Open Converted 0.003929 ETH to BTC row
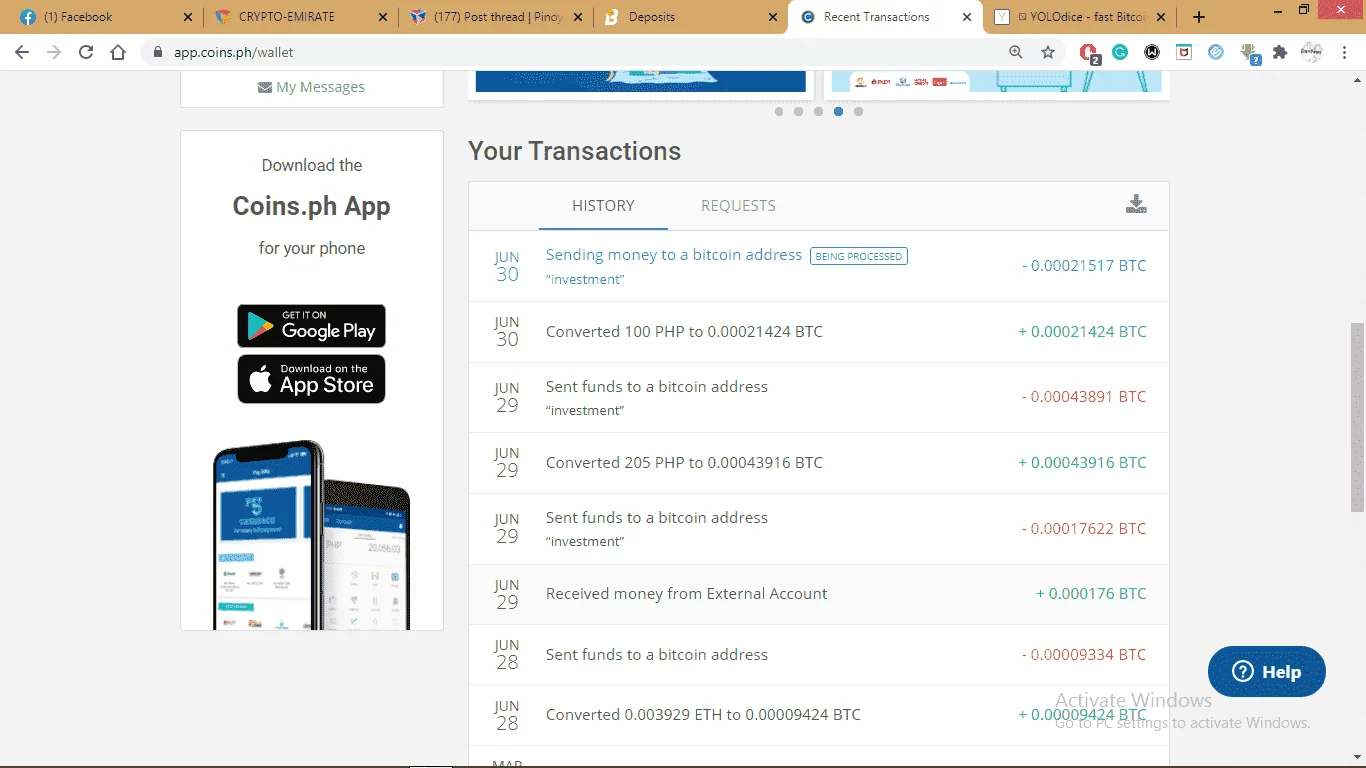Viewport: 1366px width, 768px height. pyautogui.click(x=818, y=715)
